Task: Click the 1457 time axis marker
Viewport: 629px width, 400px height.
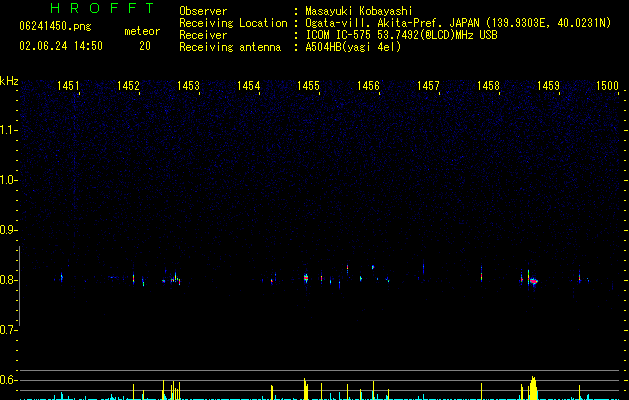Action: [428, 86]
